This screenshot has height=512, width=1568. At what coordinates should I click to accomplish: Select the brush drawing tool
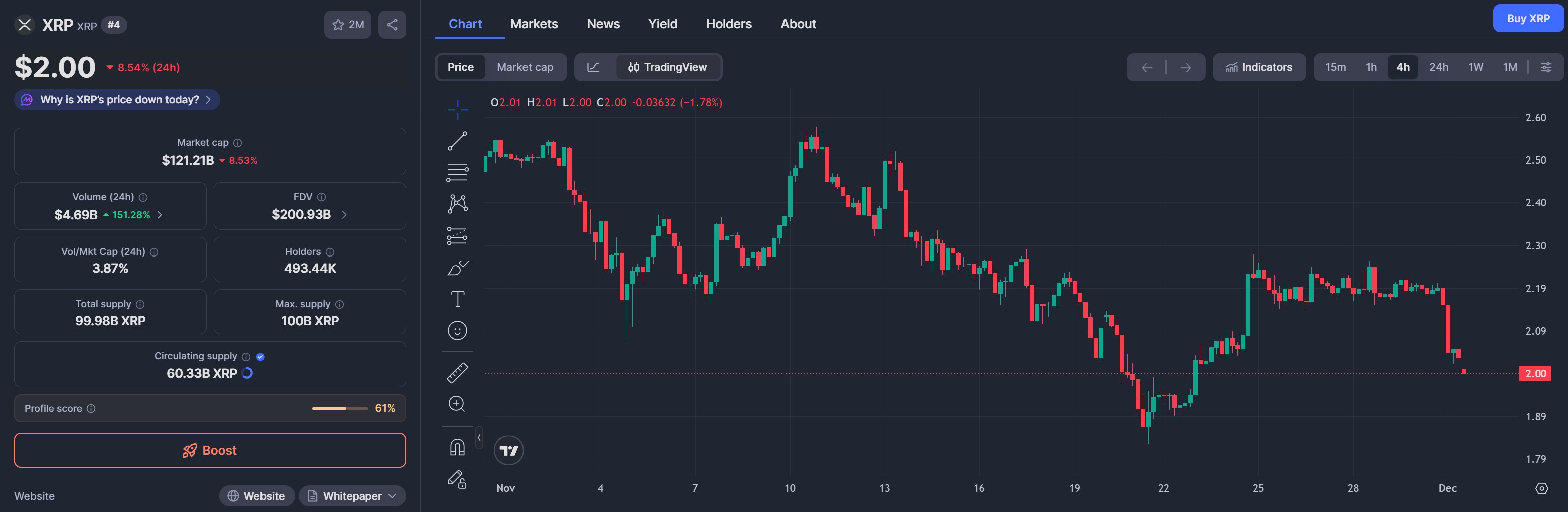coord(457,267)
